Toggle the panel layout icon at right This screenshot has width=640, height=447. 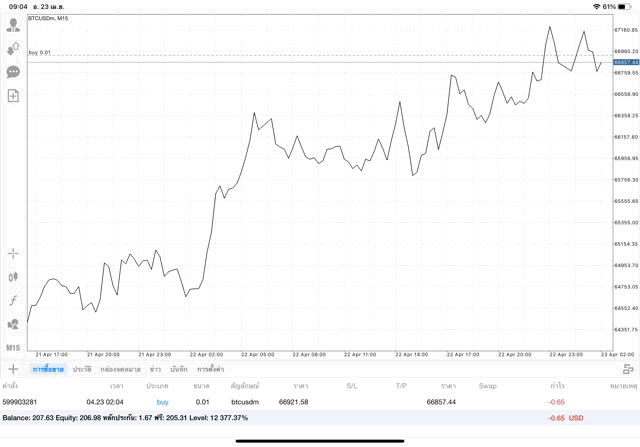pyautogui.click(x=628, y=369)
